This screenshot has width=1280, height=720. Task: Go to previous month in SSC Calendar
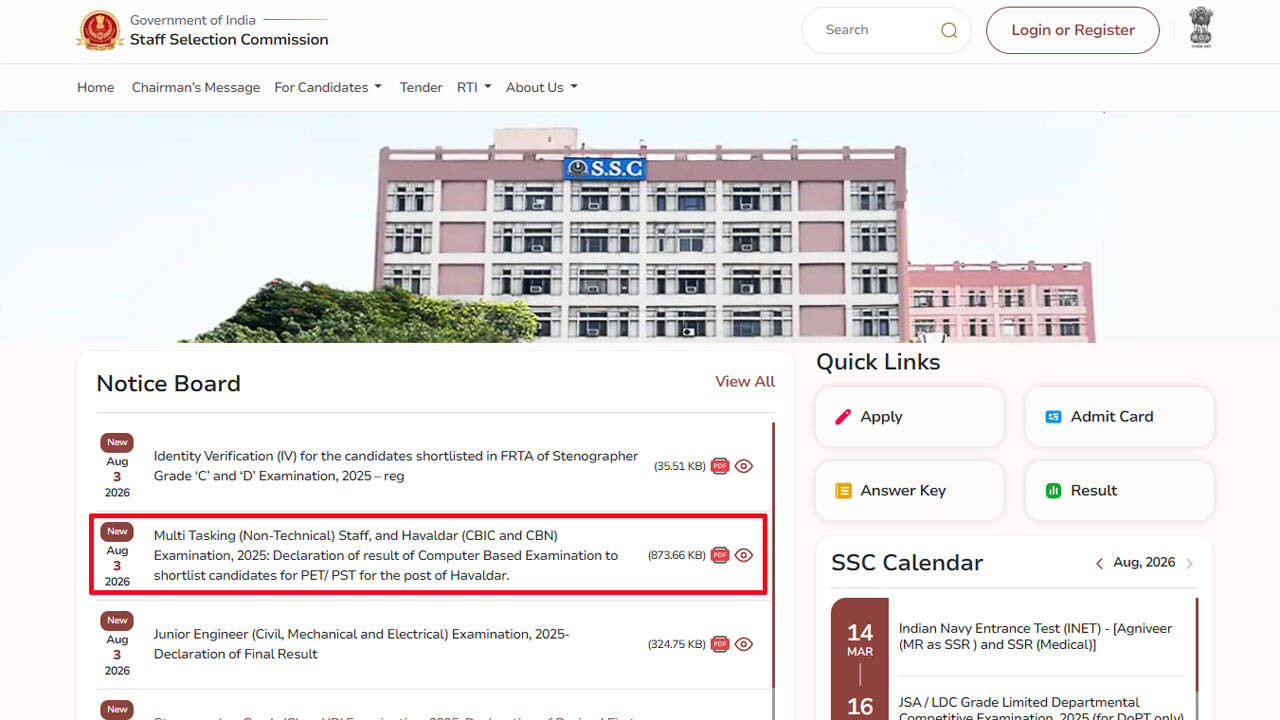click(1099, 563)
